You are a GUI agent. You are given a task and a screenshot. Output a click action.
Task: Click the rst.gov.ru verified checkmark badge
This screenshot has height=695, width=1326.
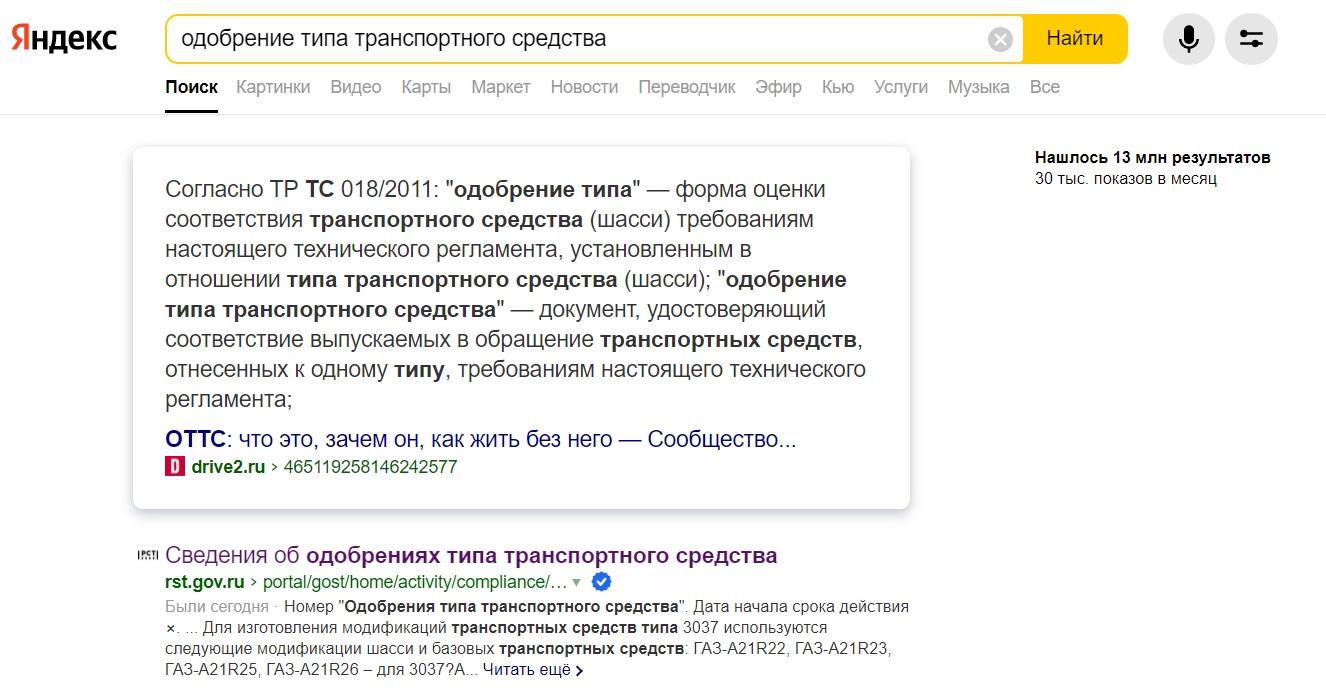(601, 582)
